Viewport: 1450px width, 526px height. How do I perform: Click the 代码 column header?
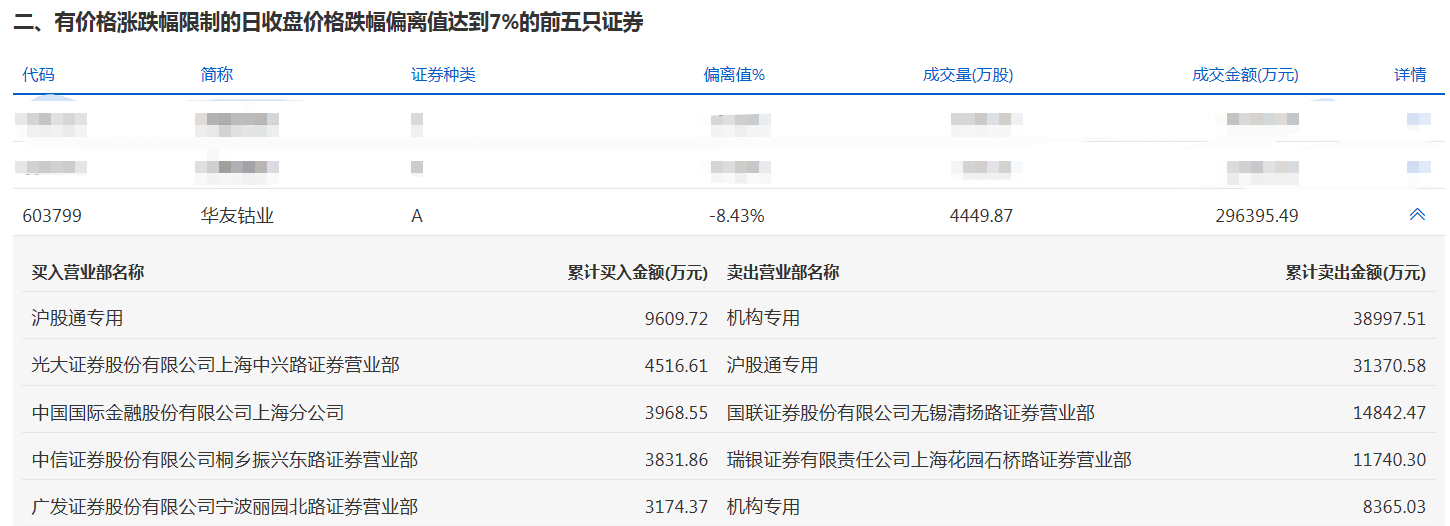(38, 75)
